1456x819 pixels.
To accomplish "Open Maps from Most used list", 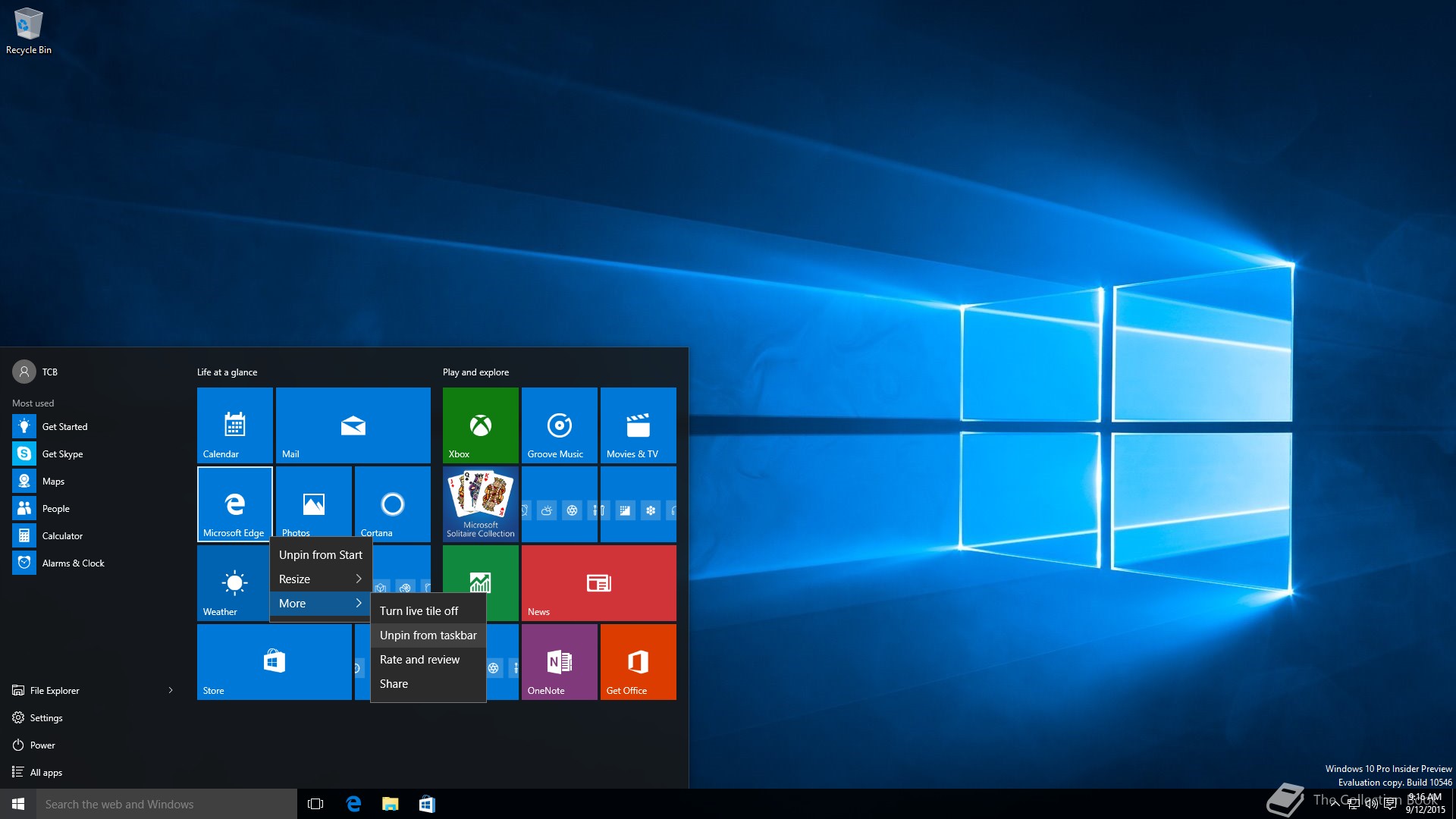I will (94, 482).
